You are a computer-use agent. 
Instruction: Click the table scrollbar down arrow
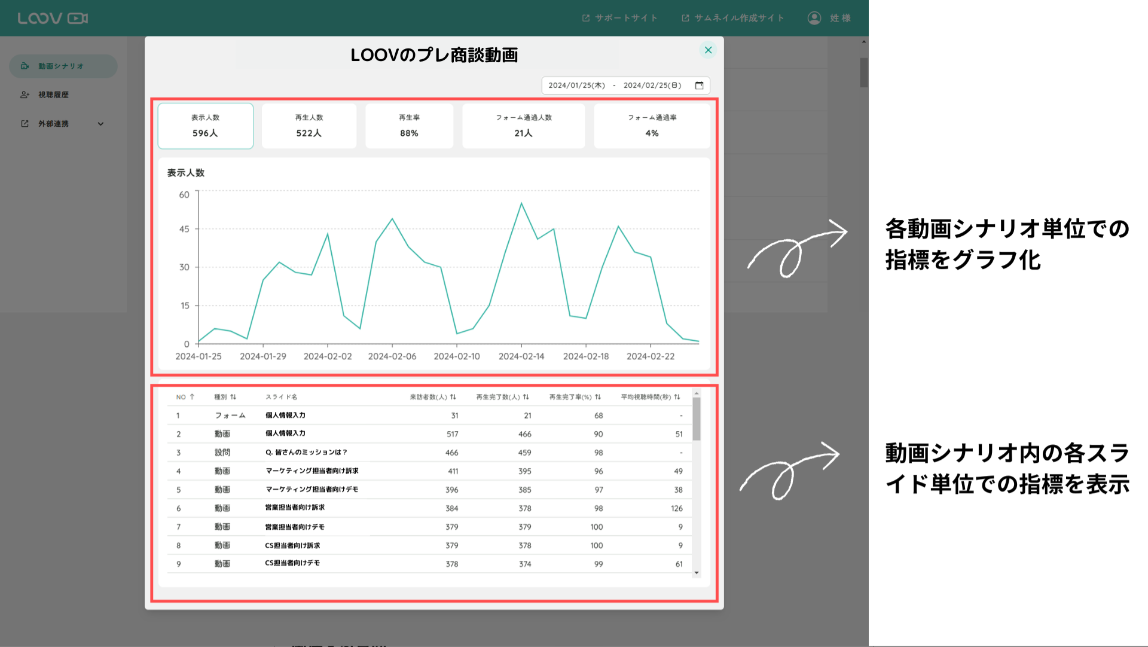point(696,573)
